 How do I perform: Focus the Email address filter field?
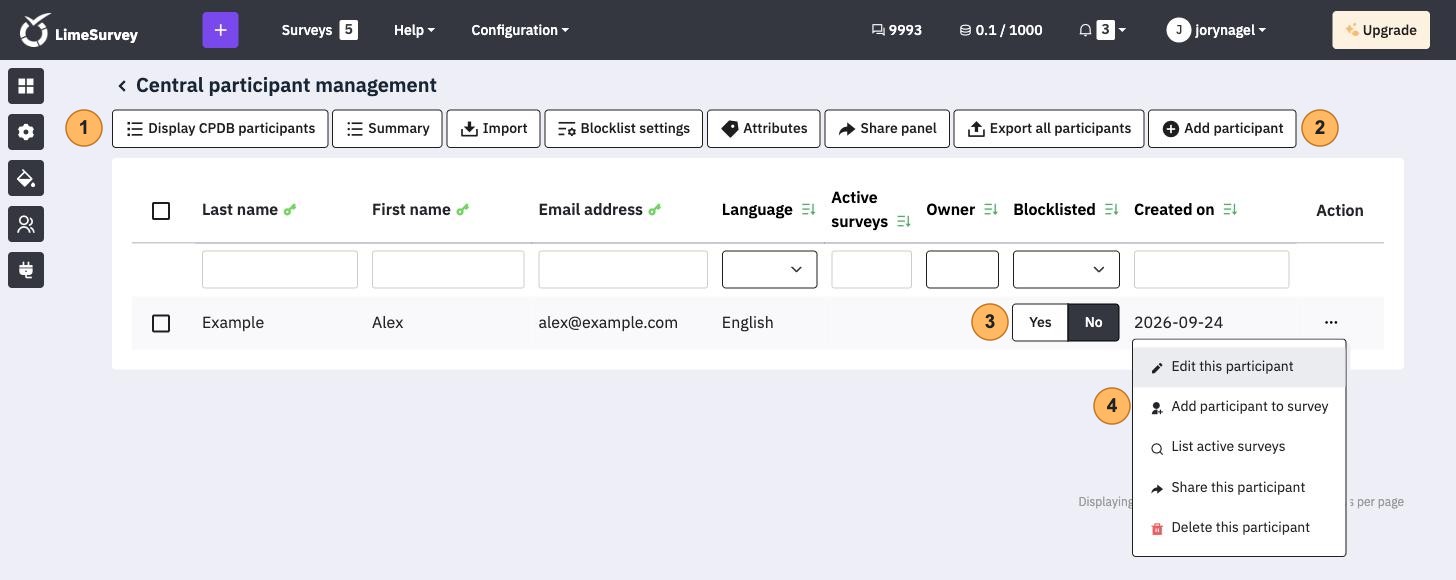coord(623,270)
